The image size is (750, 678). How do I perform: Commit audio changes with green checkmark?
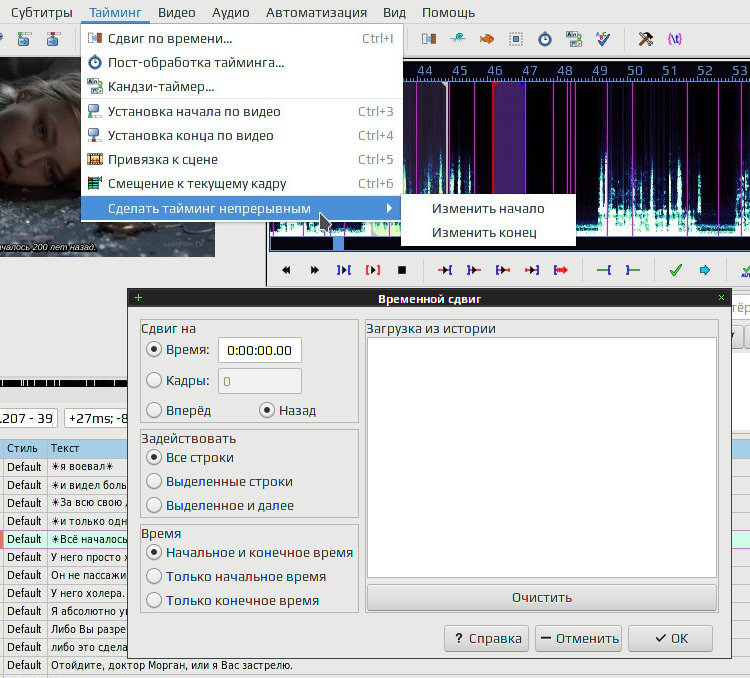coord(675,270)
